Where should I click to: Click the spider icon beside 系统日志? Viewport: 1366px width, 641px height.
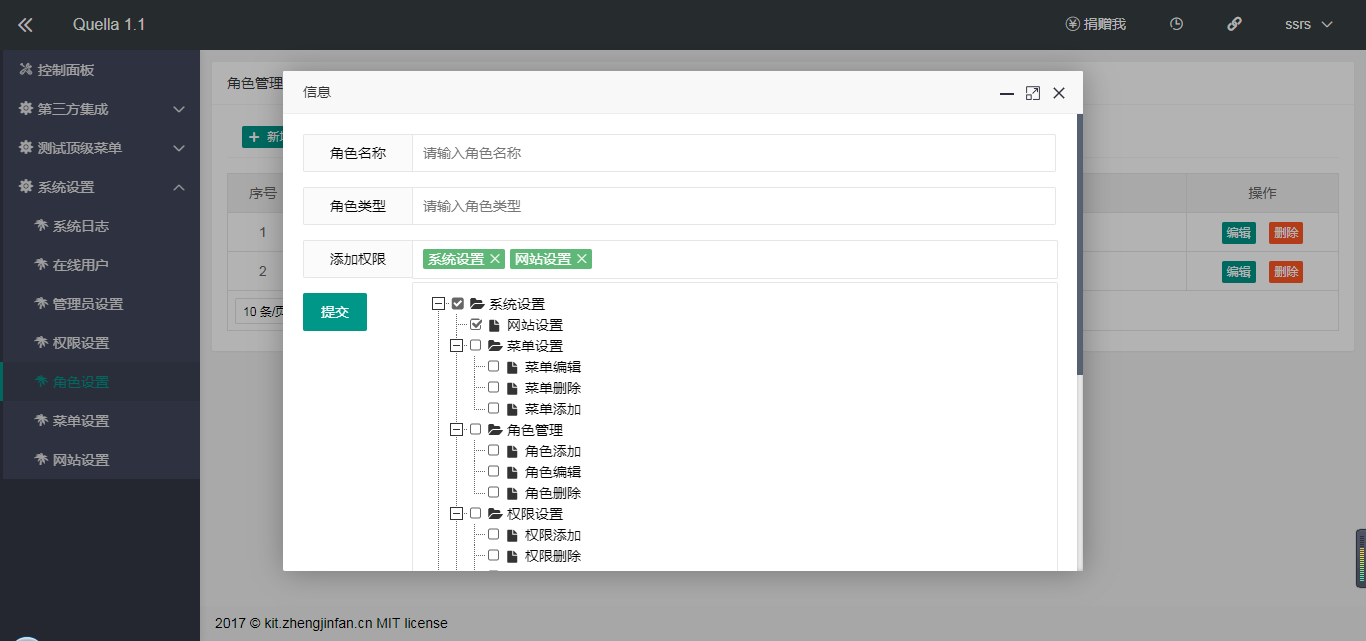coord(41,226)
